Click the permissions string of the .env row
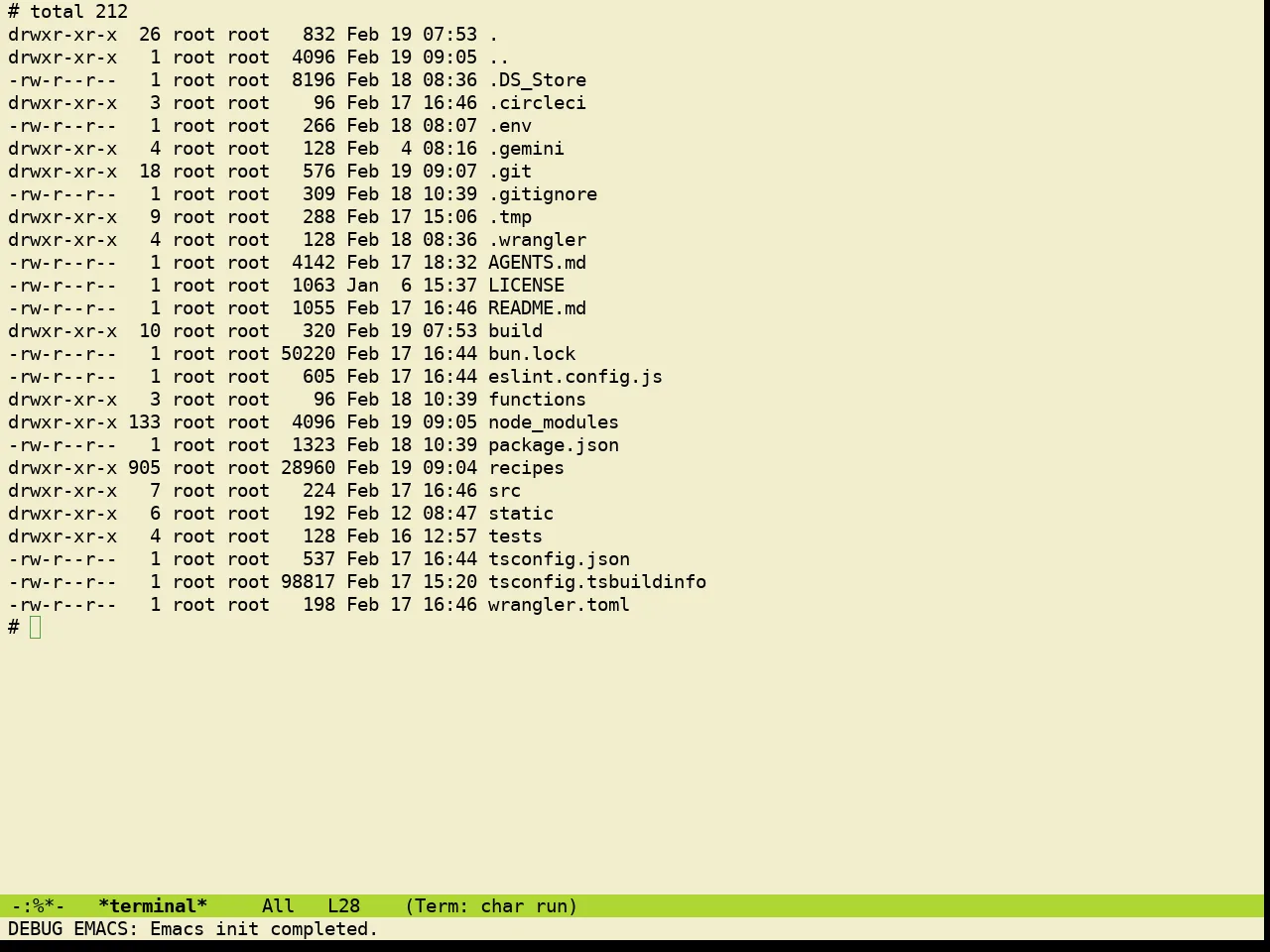Viewport: 1270px width, 952px height. (x=63, y=126)
